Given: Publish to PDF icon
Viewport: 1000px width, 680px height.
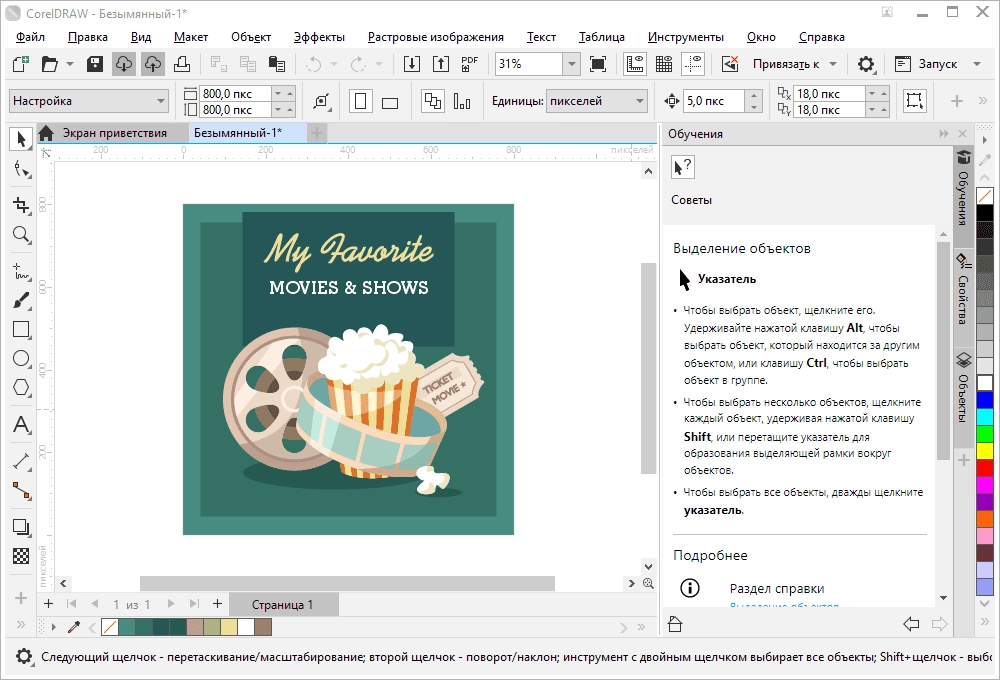Looking at the screenshot, I should pos(469,64).
